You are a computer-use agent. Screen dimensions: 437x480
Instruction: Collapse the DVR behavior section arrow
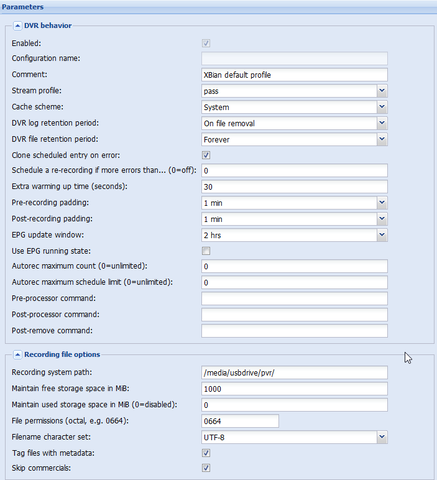pyautogui.click(x=18, y=26)
